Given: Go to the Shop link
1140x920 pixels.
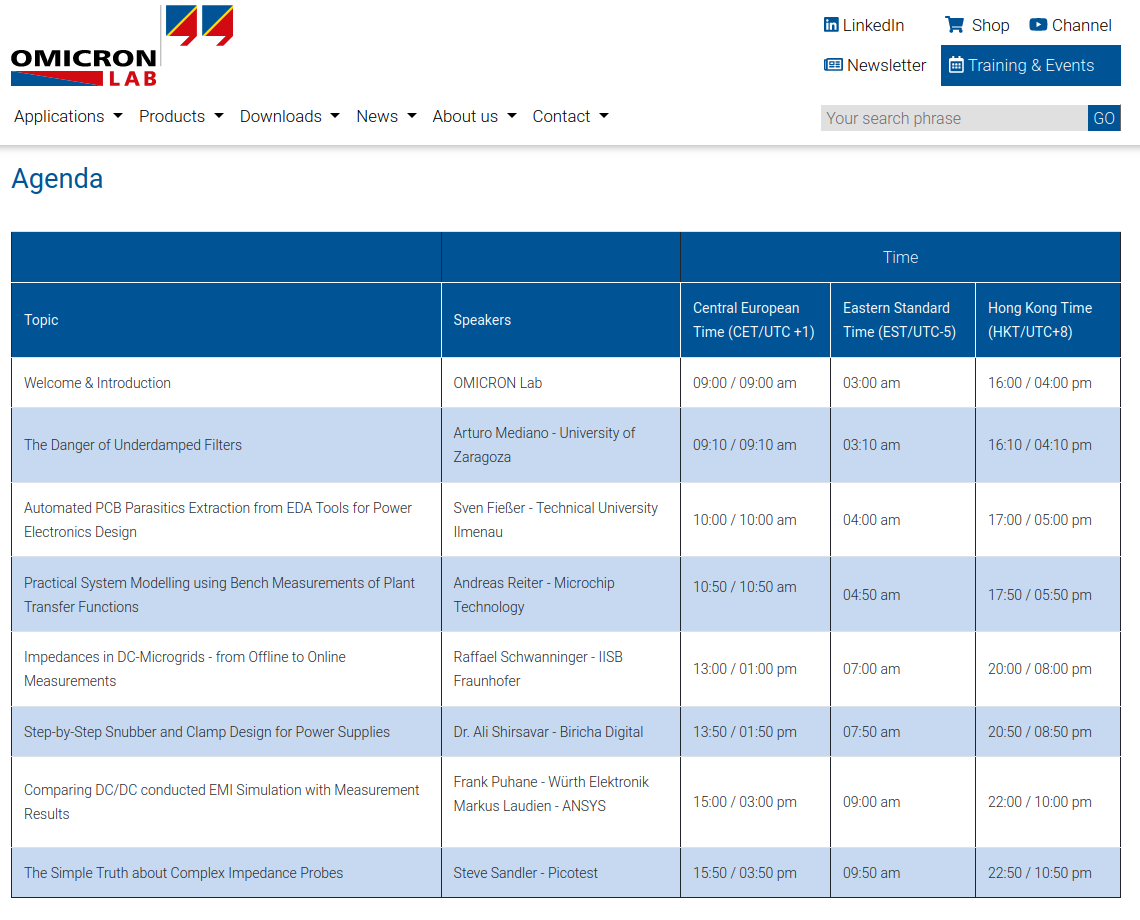Looking at the screenshot, I should (977, 25).
